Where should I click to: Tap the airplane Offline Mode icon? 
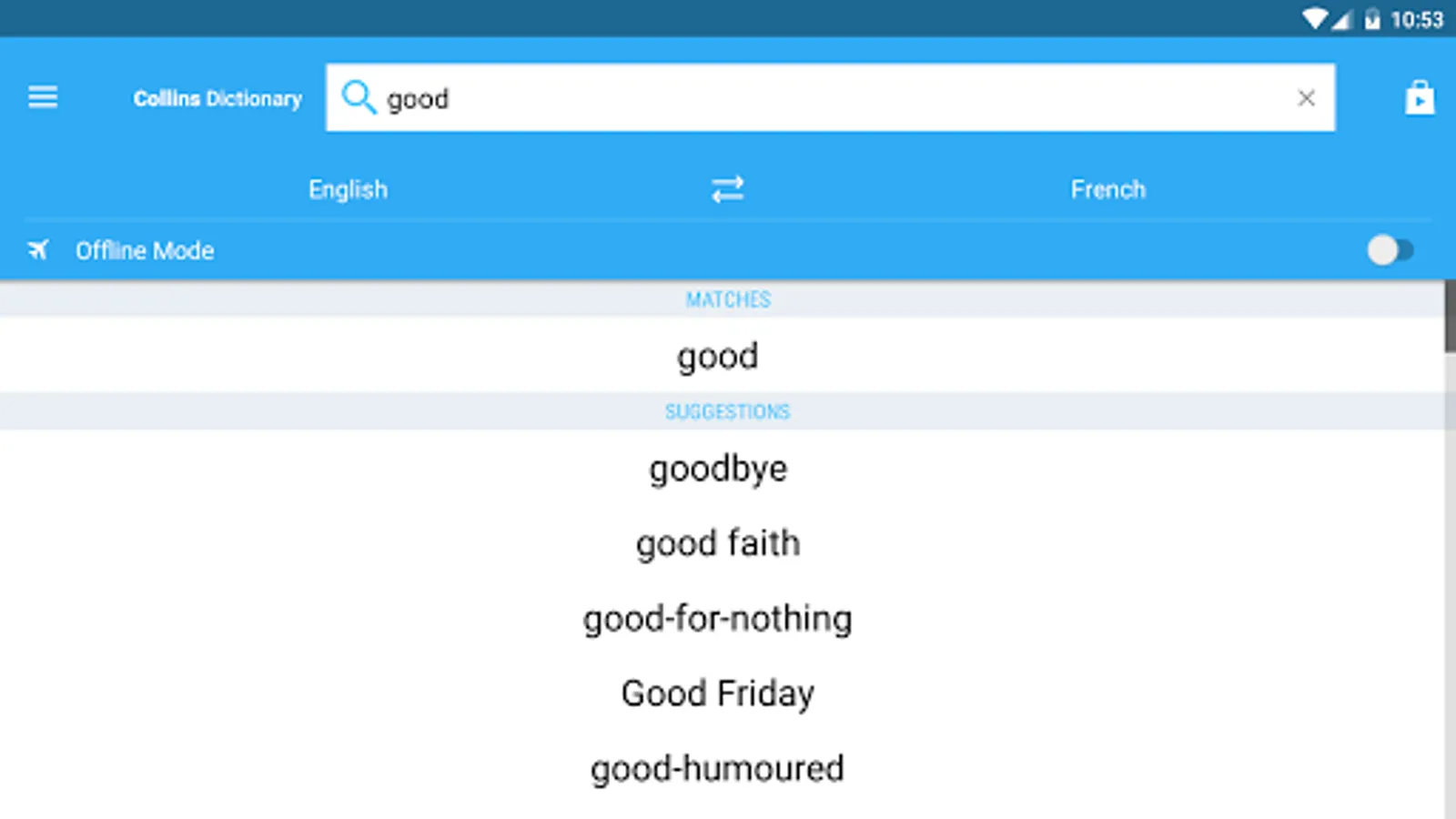38,249
